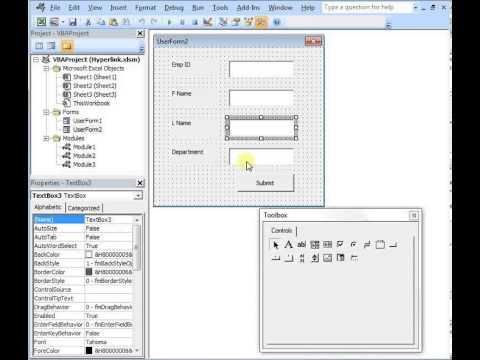Viewport: 480px width, 360px height.
Task: Click the BorderColor swatch in Properties
Action: pos(89,272)
